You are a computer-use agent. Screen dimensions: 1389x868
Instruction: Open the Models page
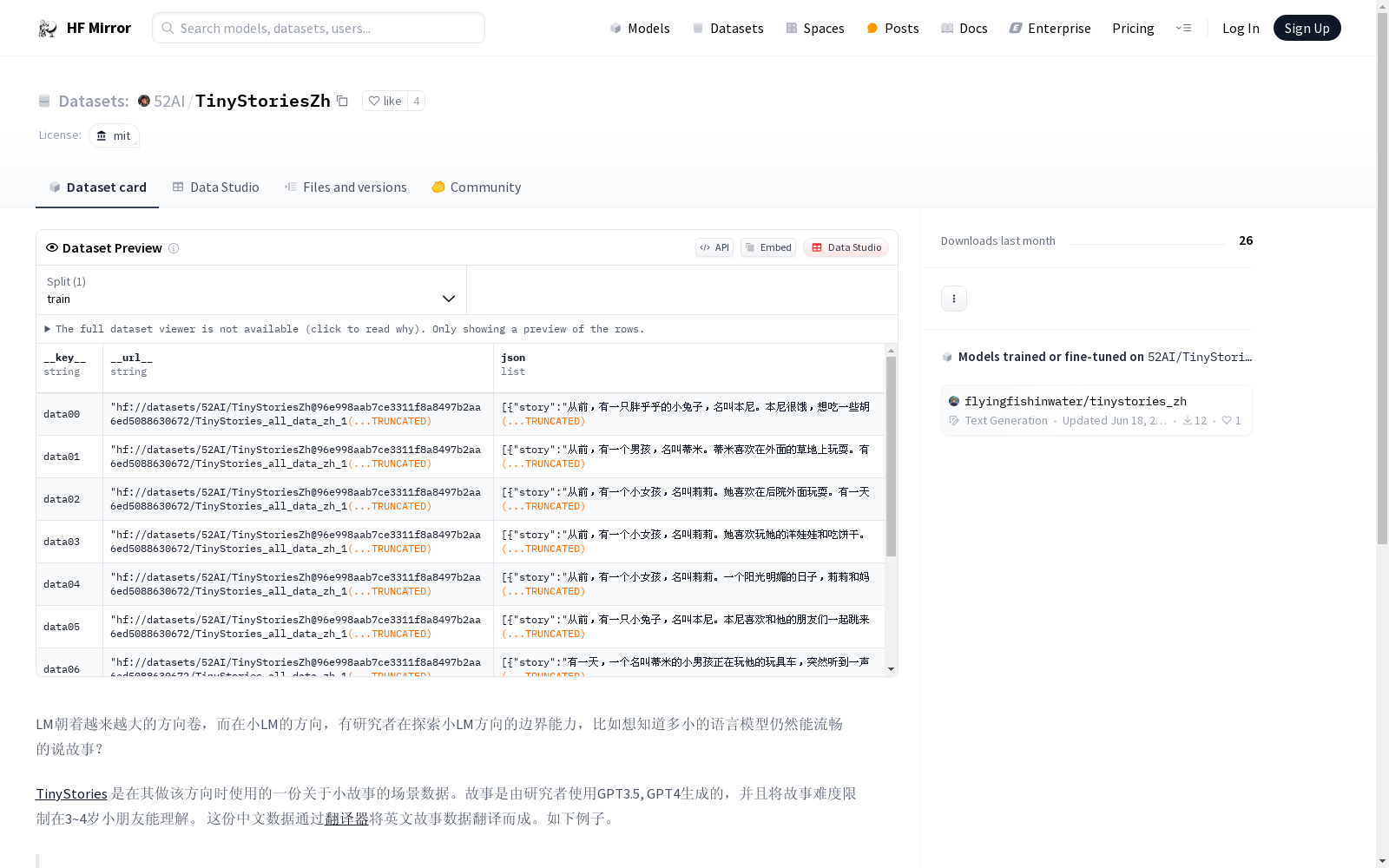coord(640,28)
